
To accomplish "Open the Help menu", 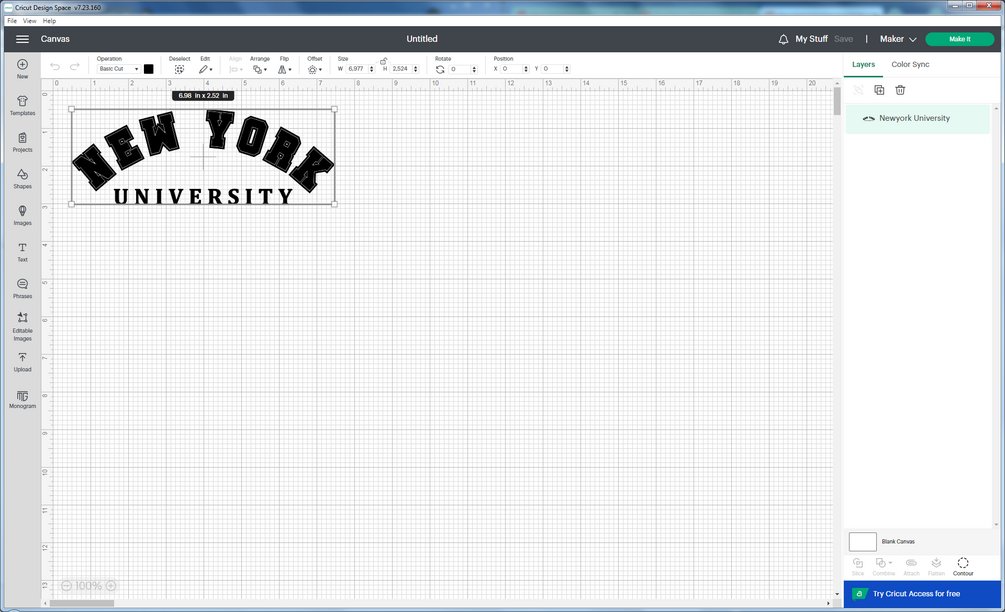I will tap(49, 21).
